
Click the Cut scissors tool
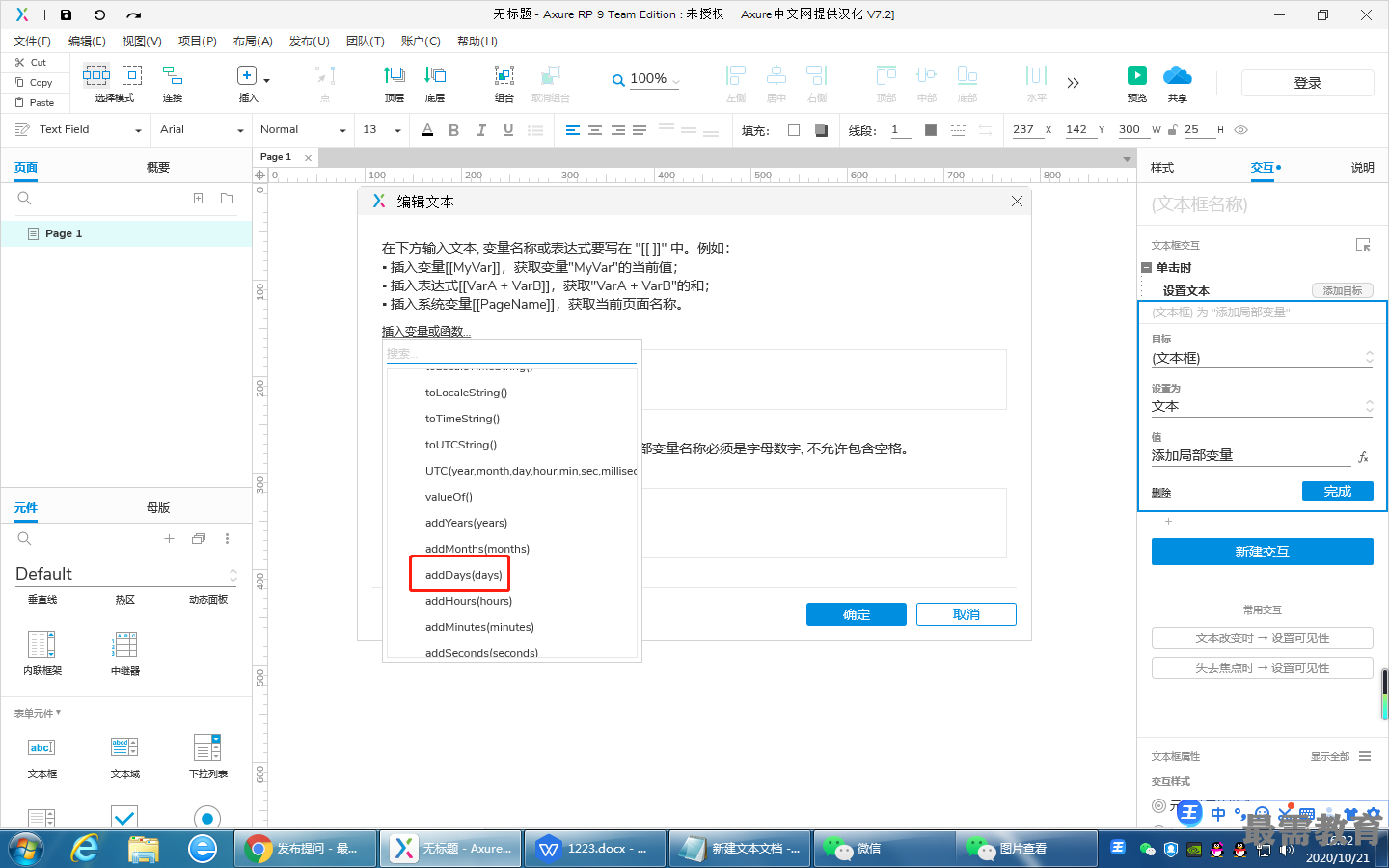tap(31, 62)
